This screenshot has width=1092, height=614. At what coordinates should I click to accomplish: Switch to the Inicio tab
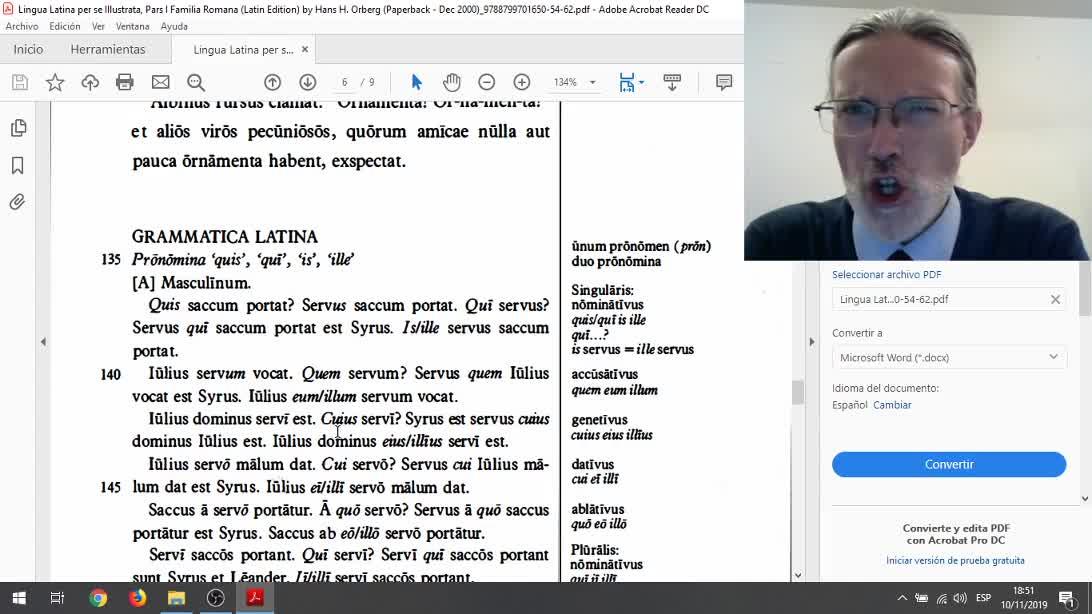click(x=28, y=49)
